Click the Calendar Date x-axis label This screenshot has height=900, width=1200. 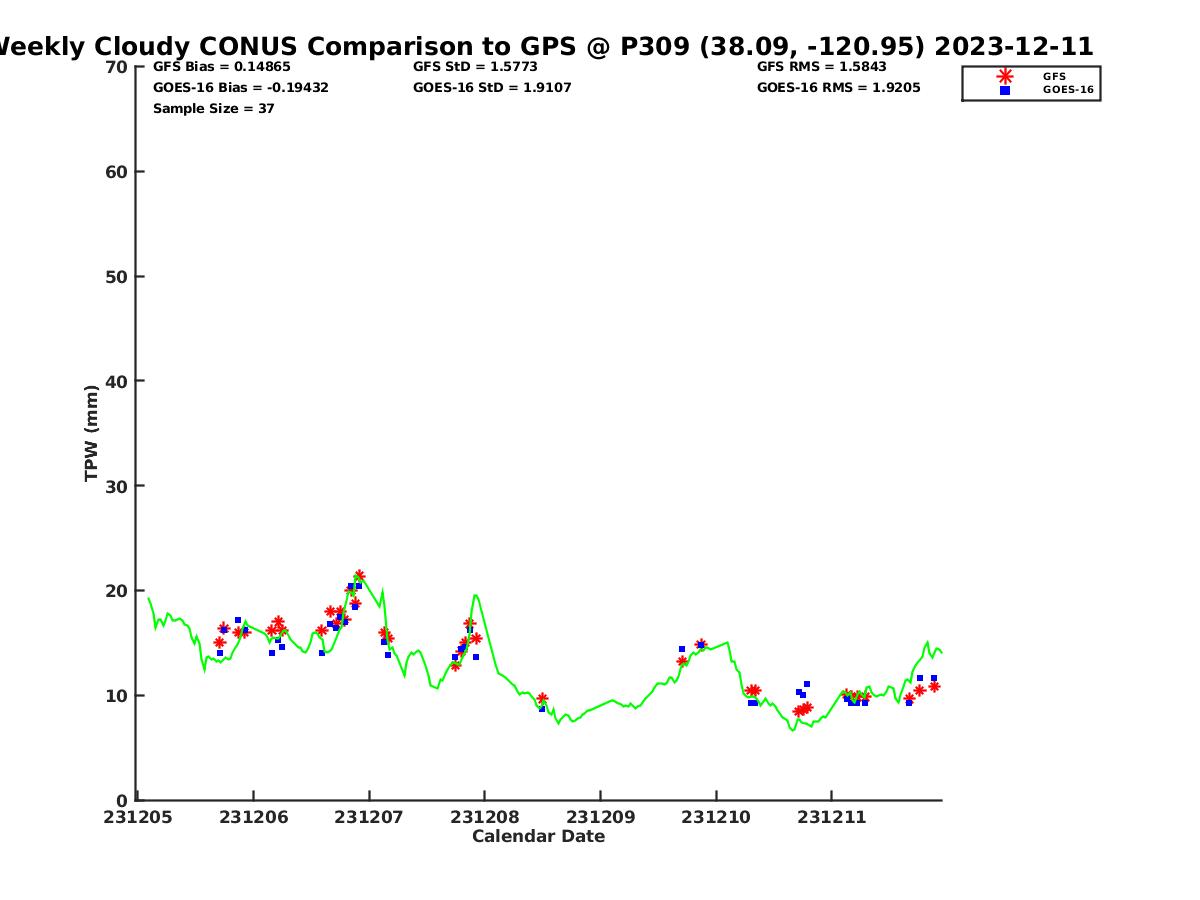pos(538,837)
